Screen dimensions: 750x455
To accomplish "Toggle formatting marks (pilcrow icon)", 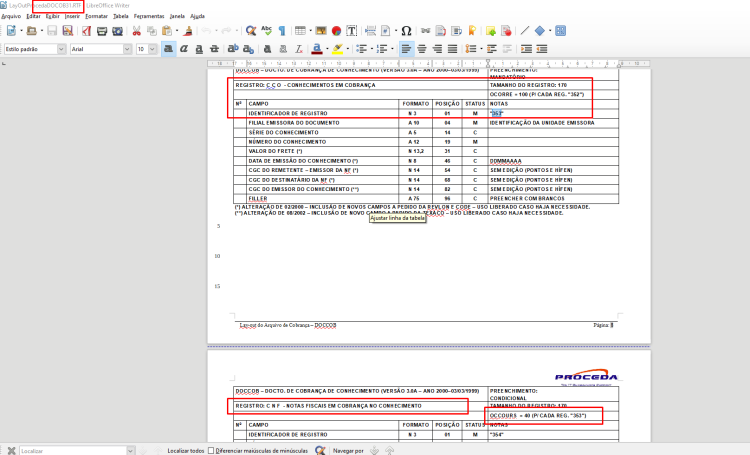I will [282, 31].
